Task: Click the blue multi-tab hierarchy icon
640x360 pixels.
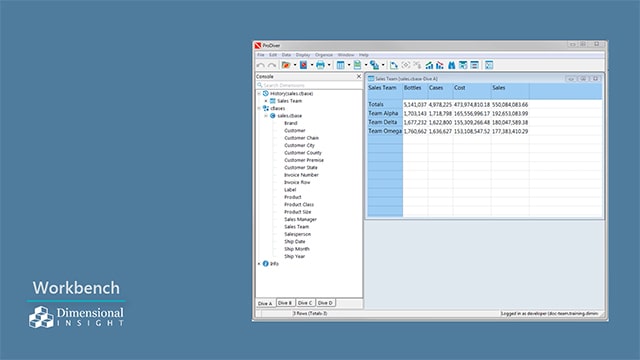Action: point(374,65)
